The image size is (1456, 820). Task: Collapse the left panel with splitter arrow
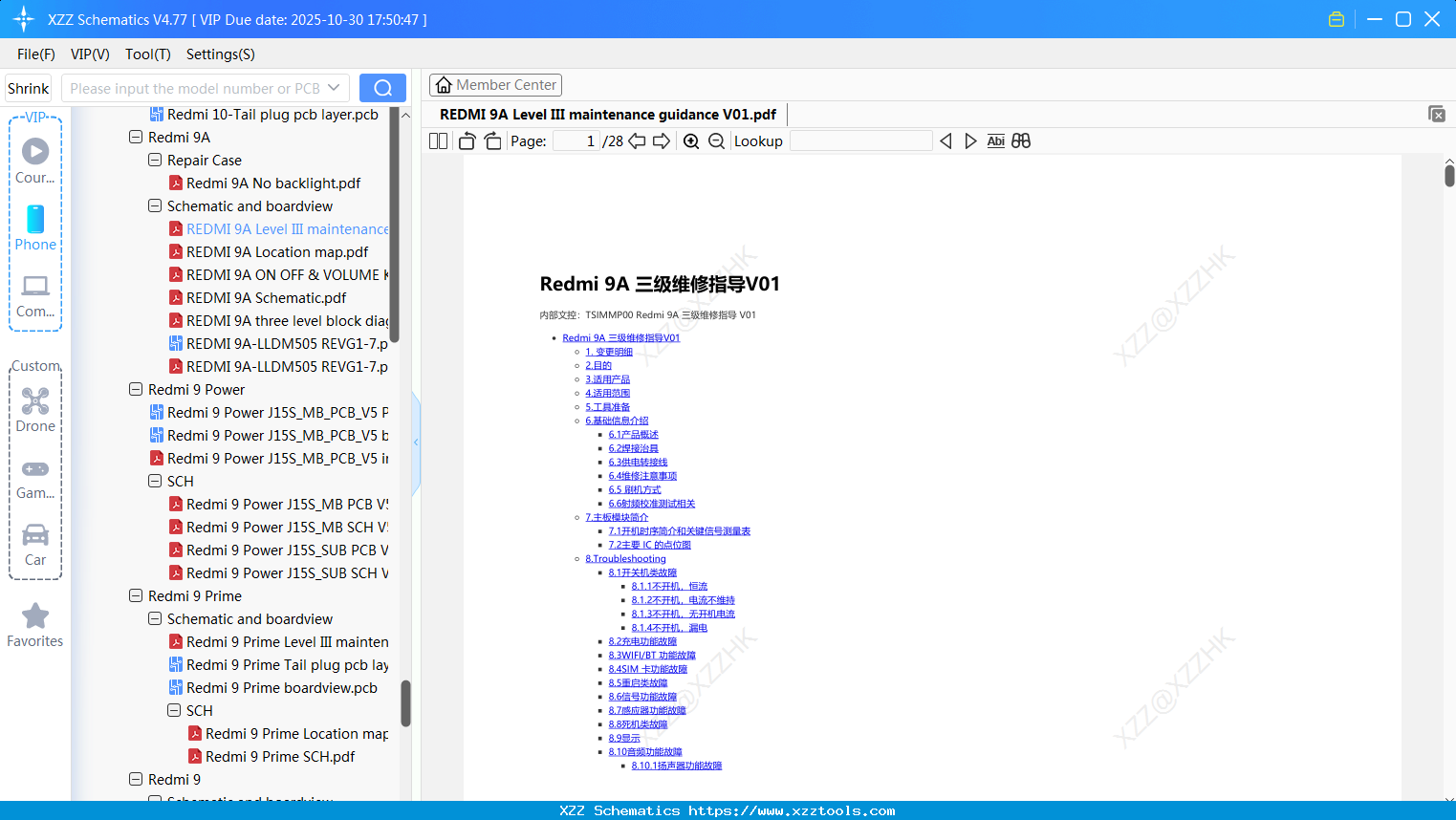pos(416,442)
